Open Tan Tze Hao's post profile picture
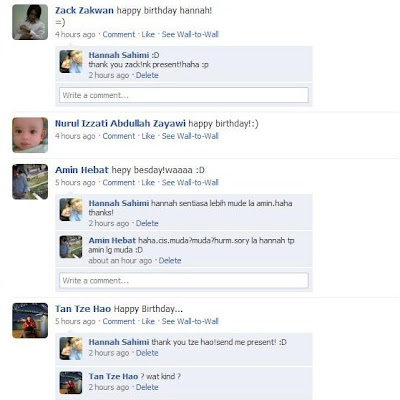 (x=30, y=320)
